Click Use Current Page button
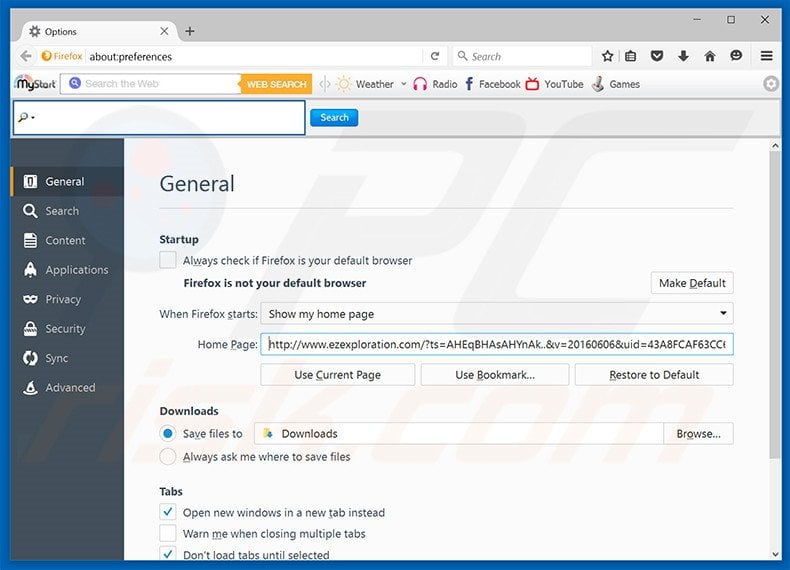The width and height of the screenshot is (790, 570). [338, 374]
